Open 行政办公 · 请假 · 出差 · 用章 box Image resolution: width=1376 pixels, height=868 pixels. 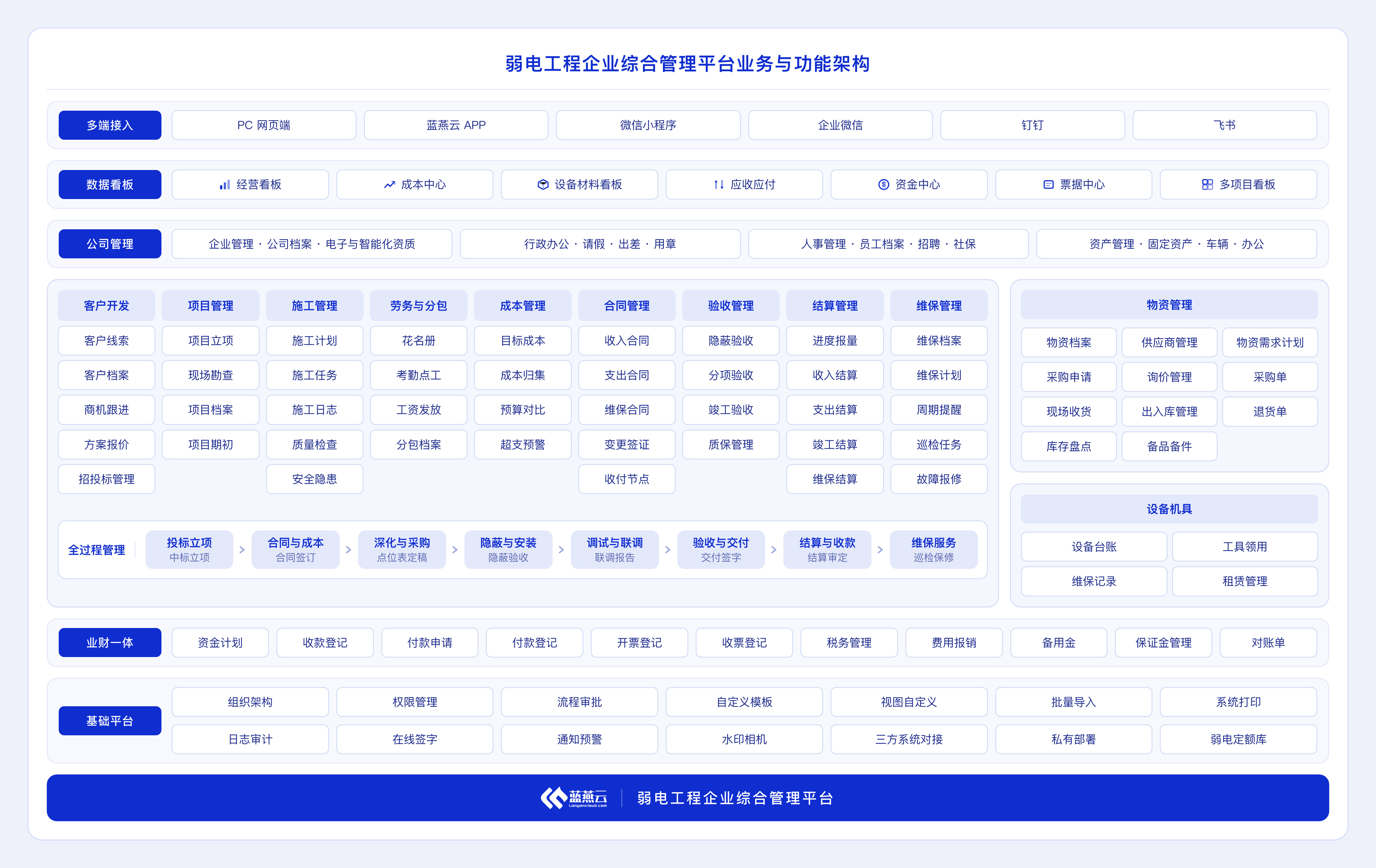(600, 244)
